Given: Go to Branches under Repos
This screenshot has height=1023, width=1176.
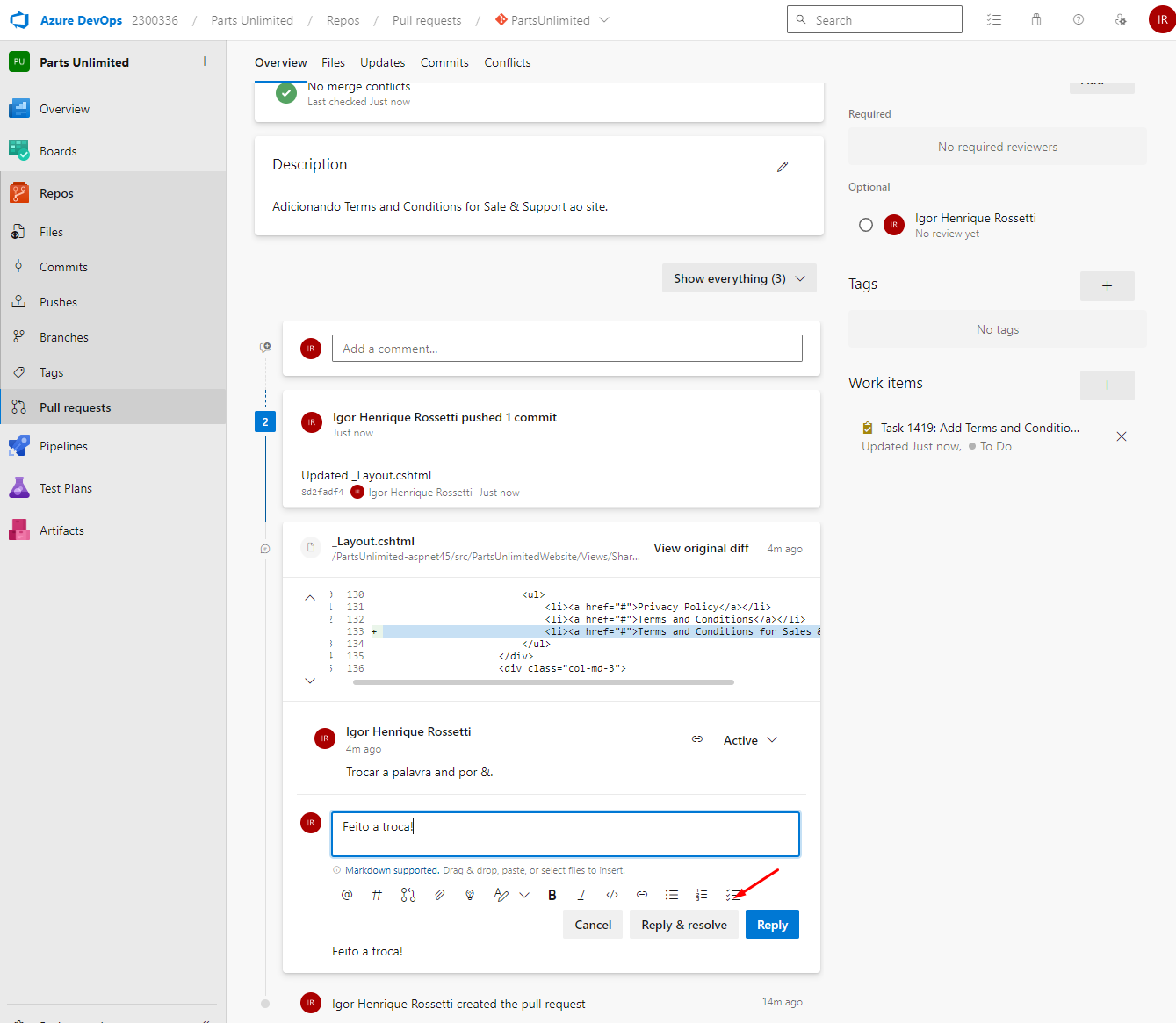Looking at the screenshot, I should pos(112,337).
